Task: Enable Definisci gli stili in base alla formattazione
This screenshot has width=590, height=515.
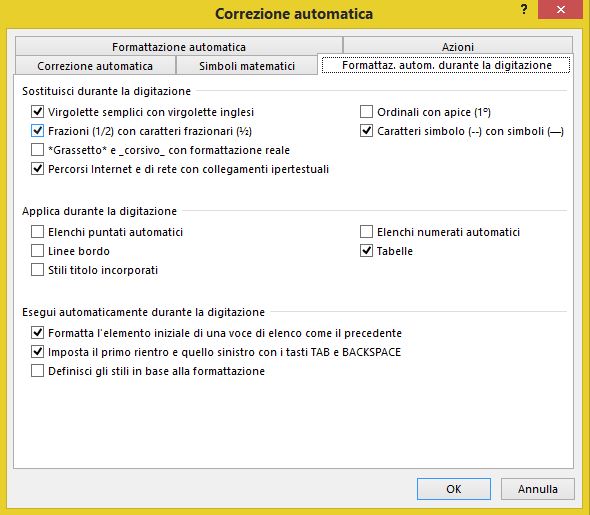Action: coord(37,371)
